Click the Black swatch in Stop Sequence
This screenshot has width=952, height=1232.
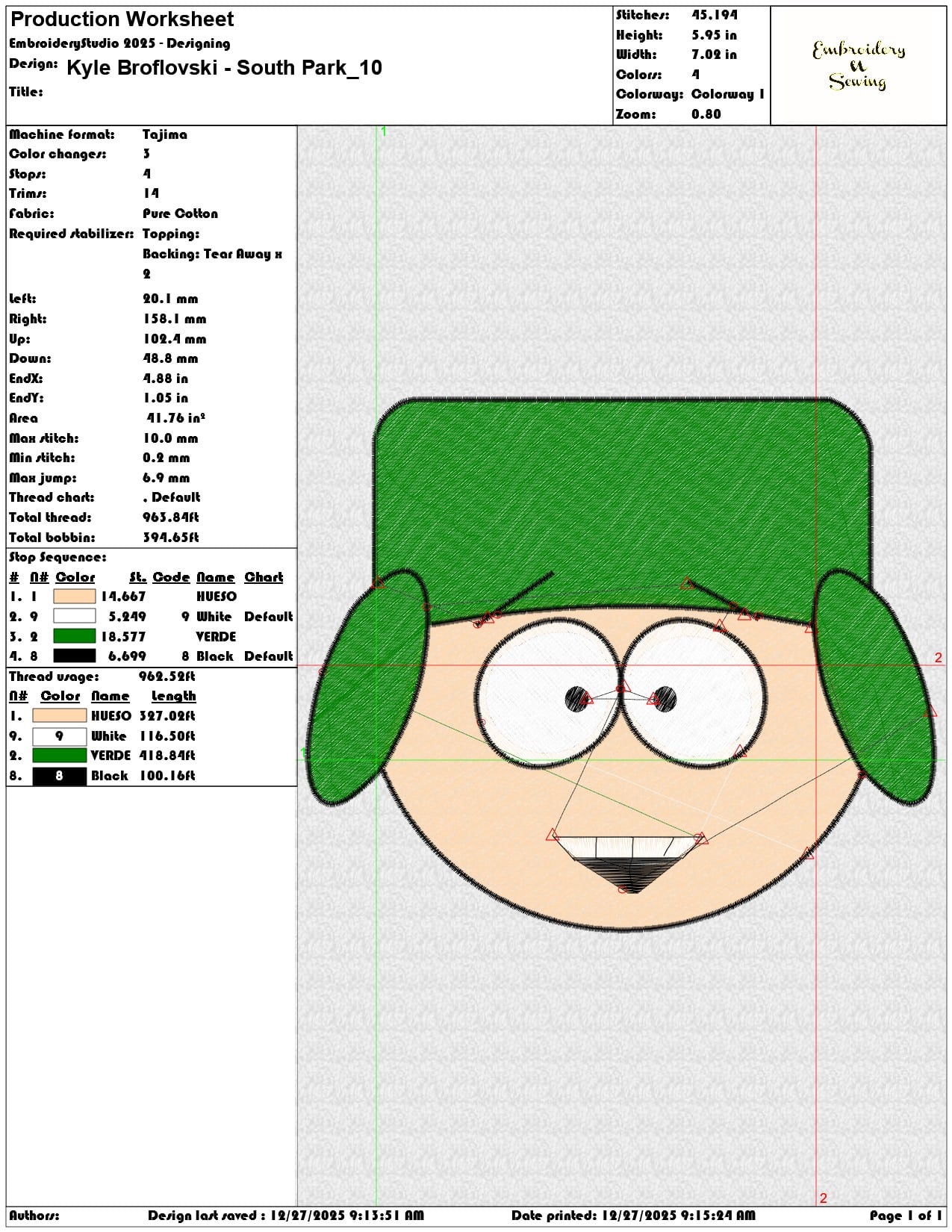pyautogui.click(x=75, y=656)
